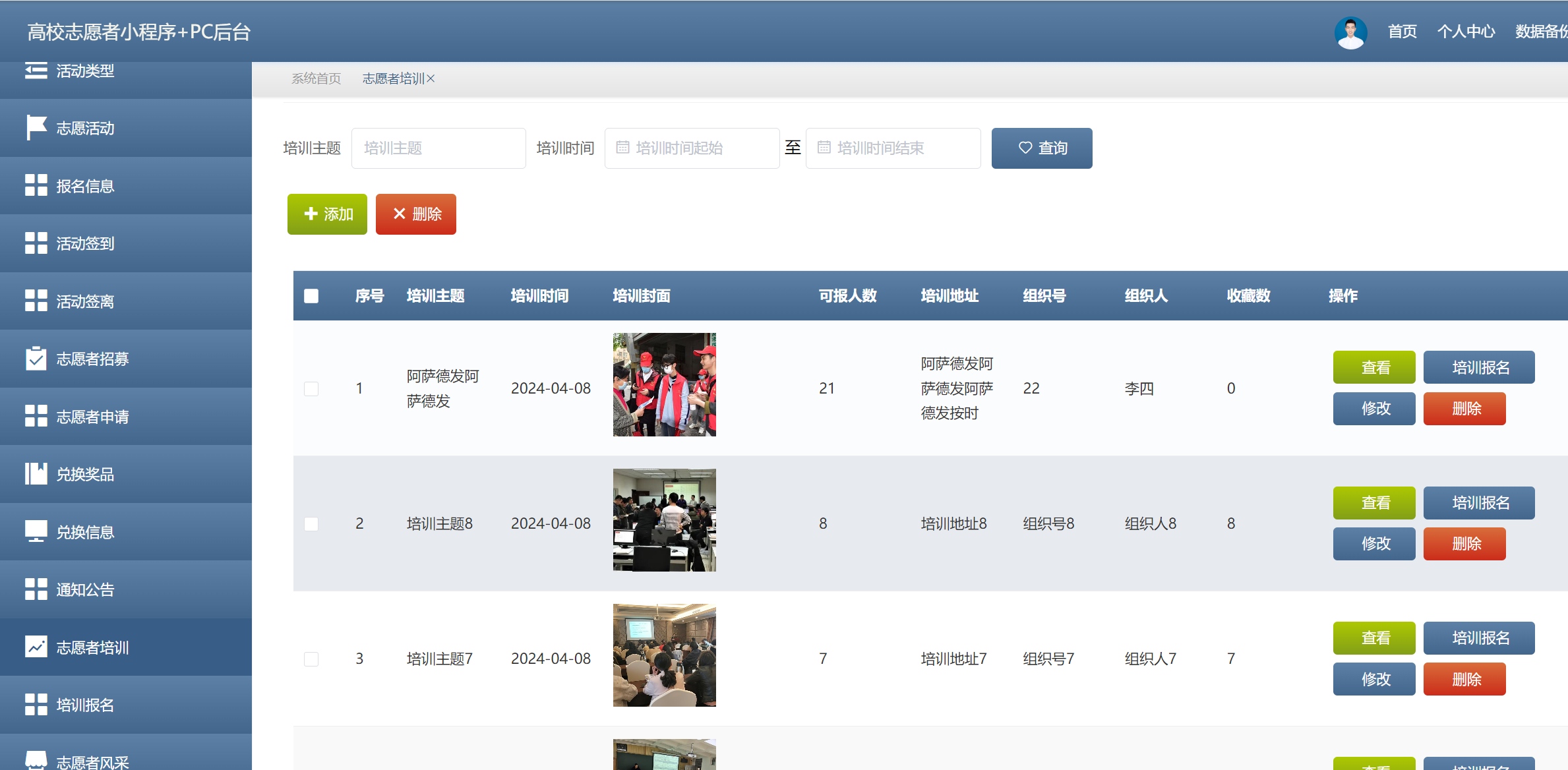
Task: Click the grid icon beside 通知公告
Action: coord(36,589)
